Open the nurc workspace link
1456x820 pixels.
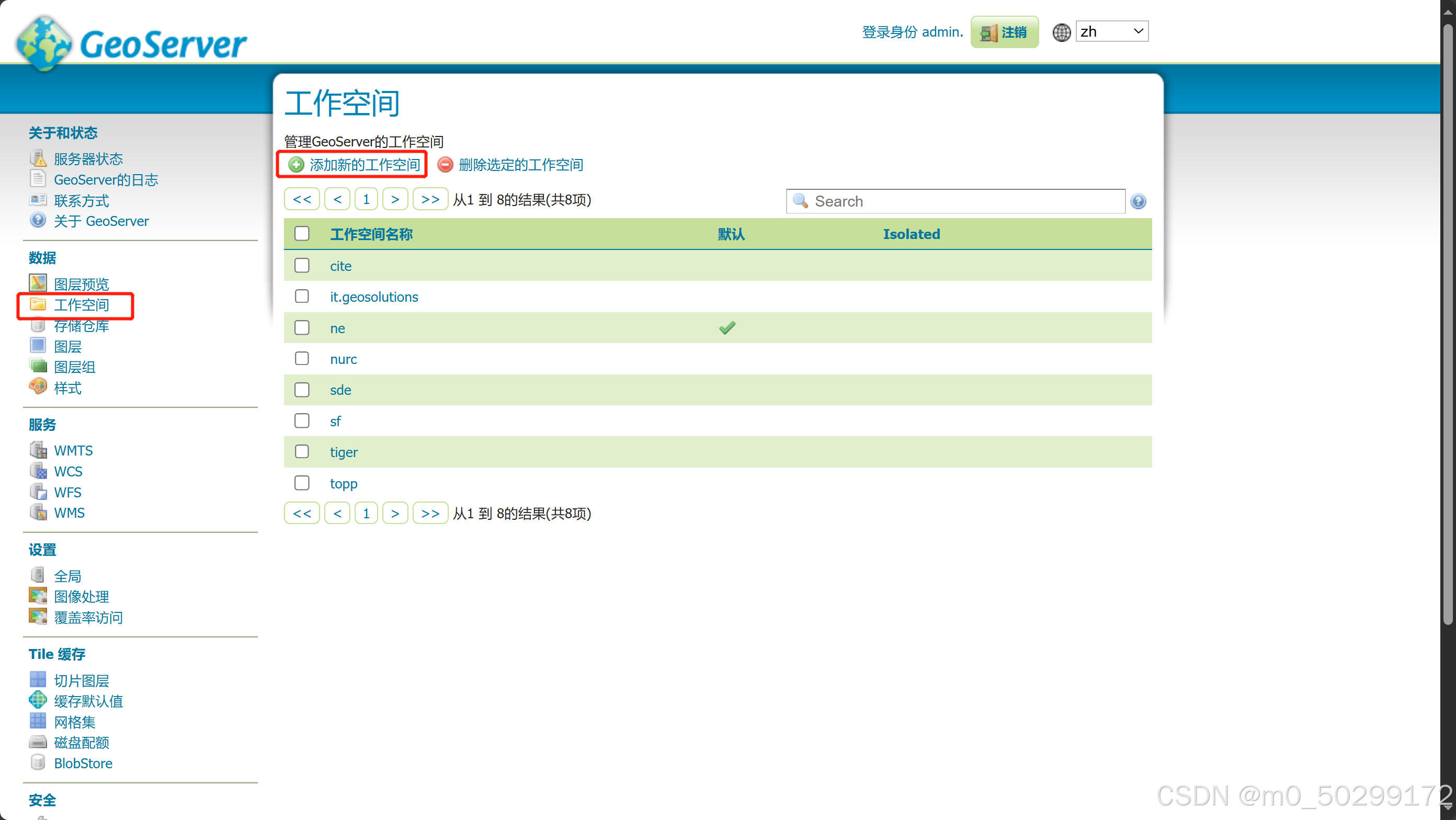[344, 359]
